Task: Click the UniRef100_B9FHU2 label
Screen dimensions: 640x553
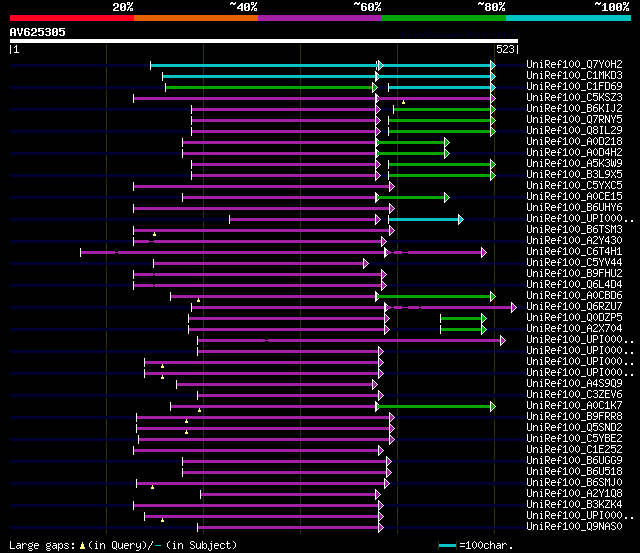Action: tap(574, 274)
